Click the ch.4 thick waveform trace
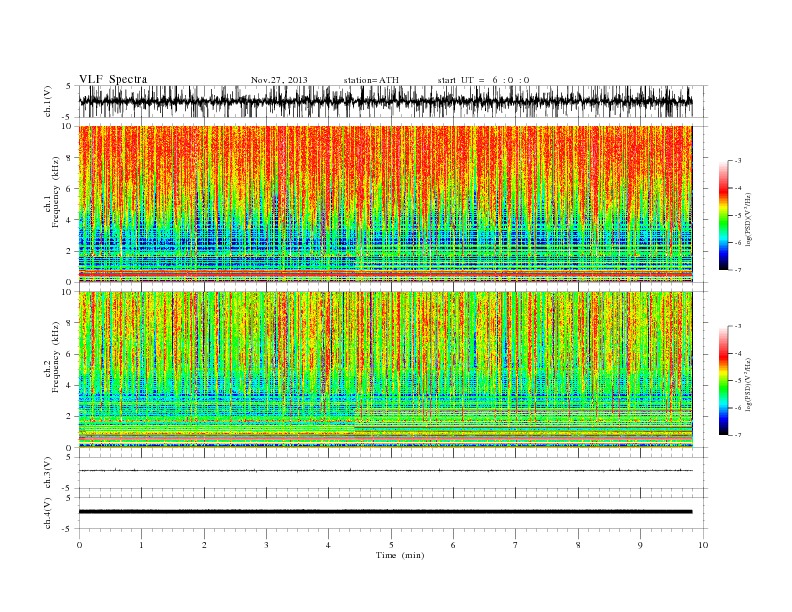Image resolution: width=792 pixels, height=612 pixels. [x=386, y=512]
